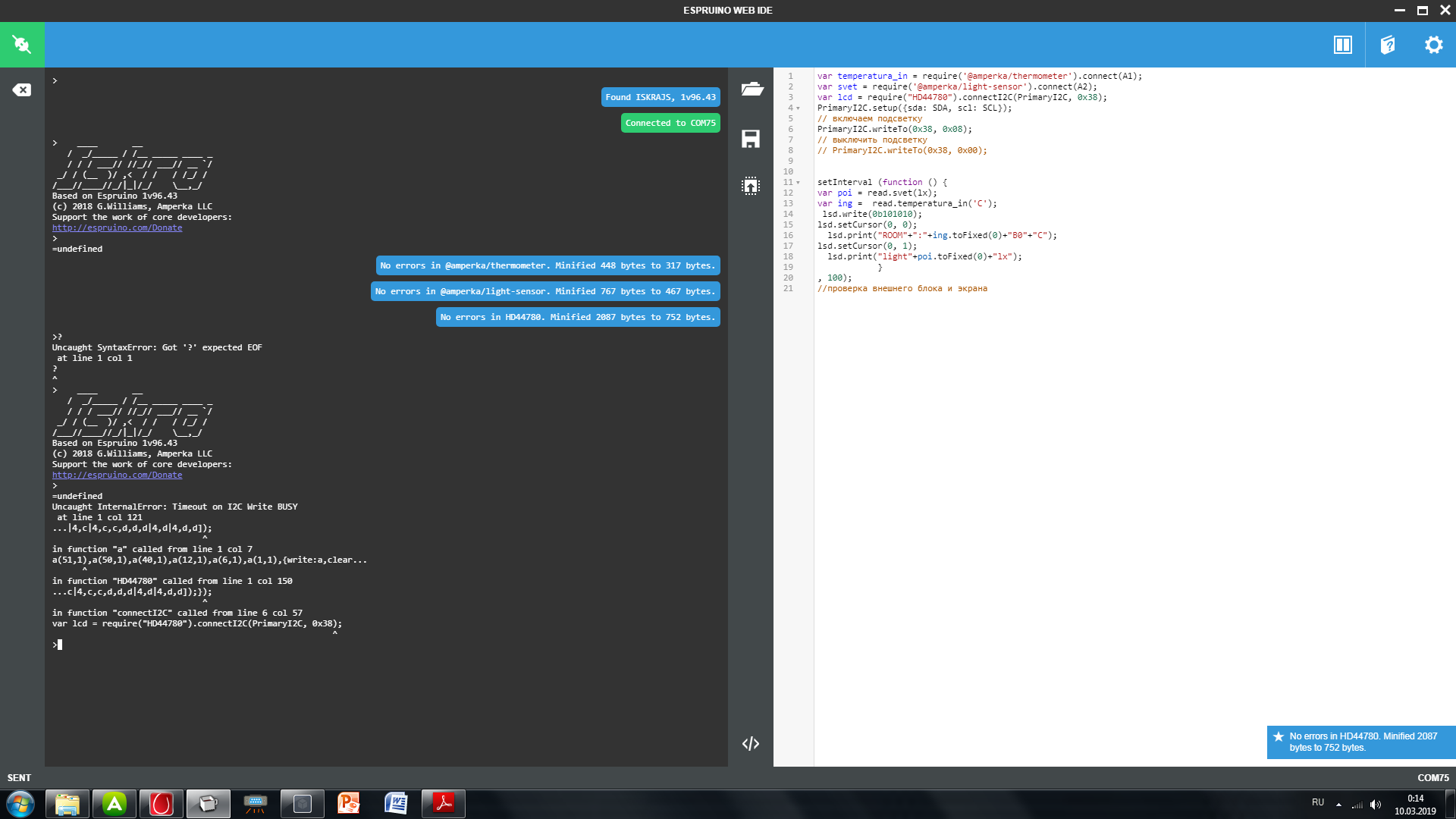The width and height of the screenshot is (1456, 819).
Task: Click the HD44780 'No errors' terminal bubble
Action: [578, 317]
